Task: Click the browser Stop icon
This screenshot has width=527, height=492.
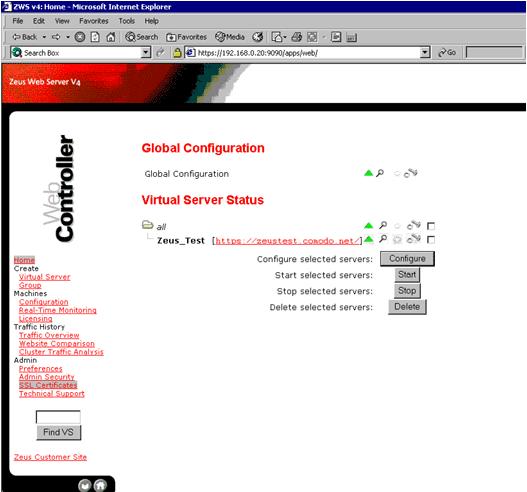Action: [80, 37]
